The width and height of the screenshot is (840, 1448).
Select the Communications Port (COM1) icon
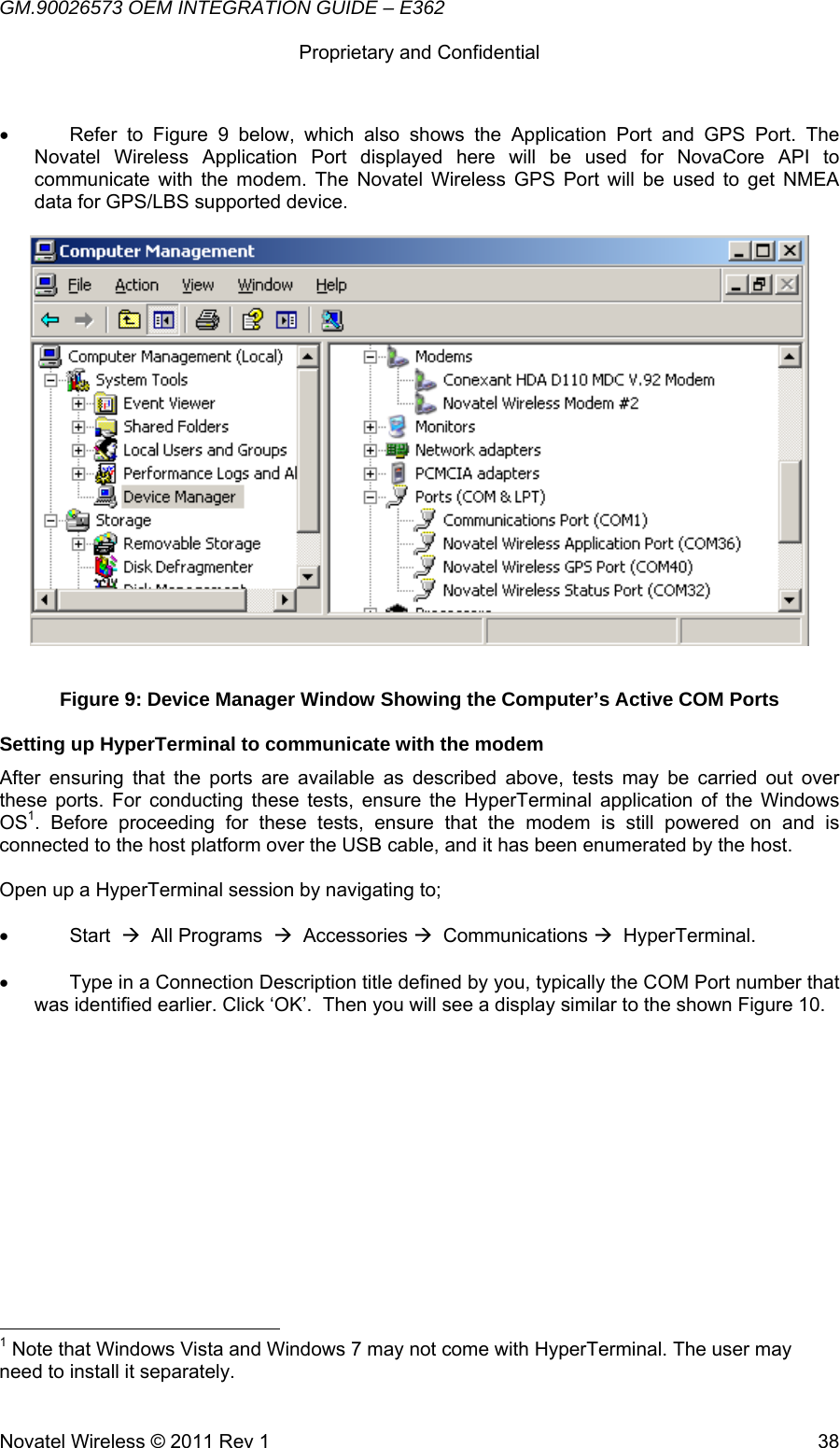click(427, 520)
